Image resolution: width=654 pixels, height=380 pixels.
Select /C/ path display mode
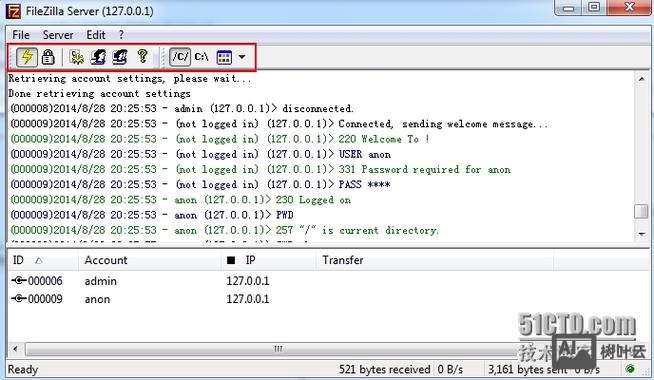(x=180, y=57)
